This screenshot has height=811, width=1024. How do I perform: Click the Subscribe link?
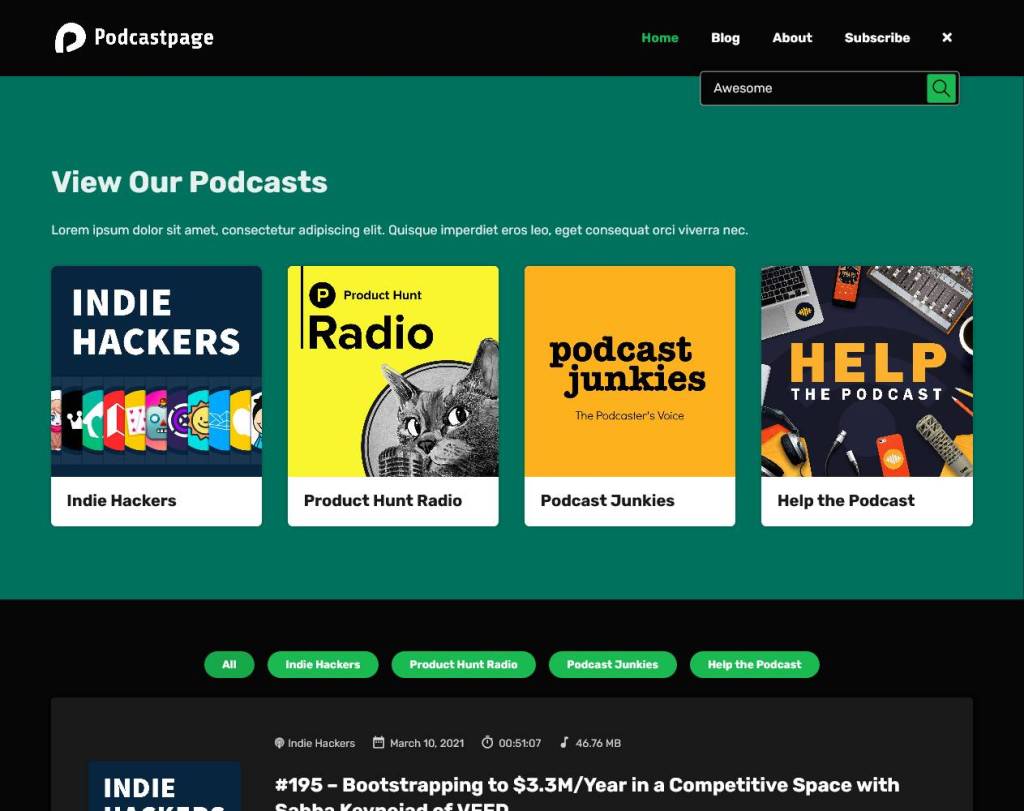[877, 38]
